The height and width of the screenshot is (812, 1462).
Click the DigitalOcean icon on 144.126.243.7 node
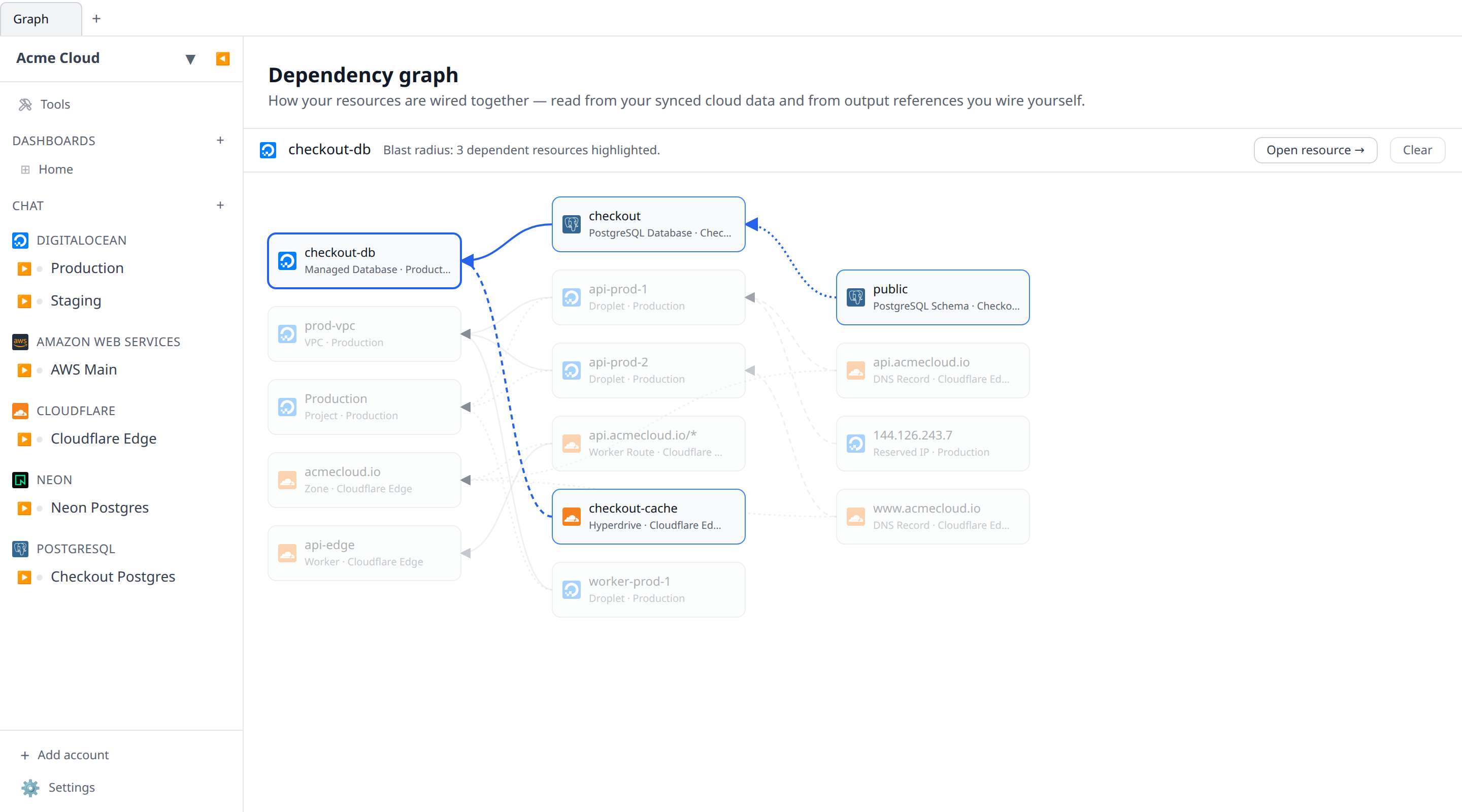(856, 444)
